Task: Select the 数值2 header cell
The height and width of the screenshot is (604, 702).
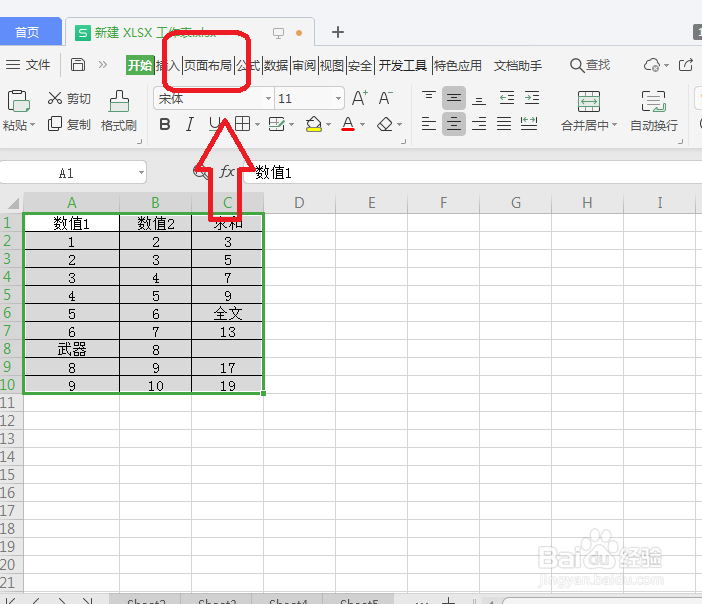Action: coord(155,223)
